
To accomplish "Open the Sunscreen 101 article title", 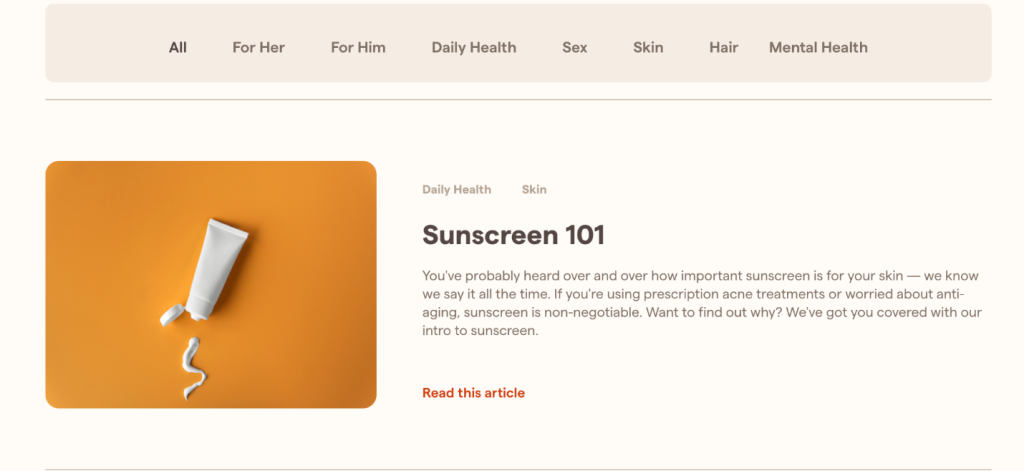I will click(x=513, y=235).
